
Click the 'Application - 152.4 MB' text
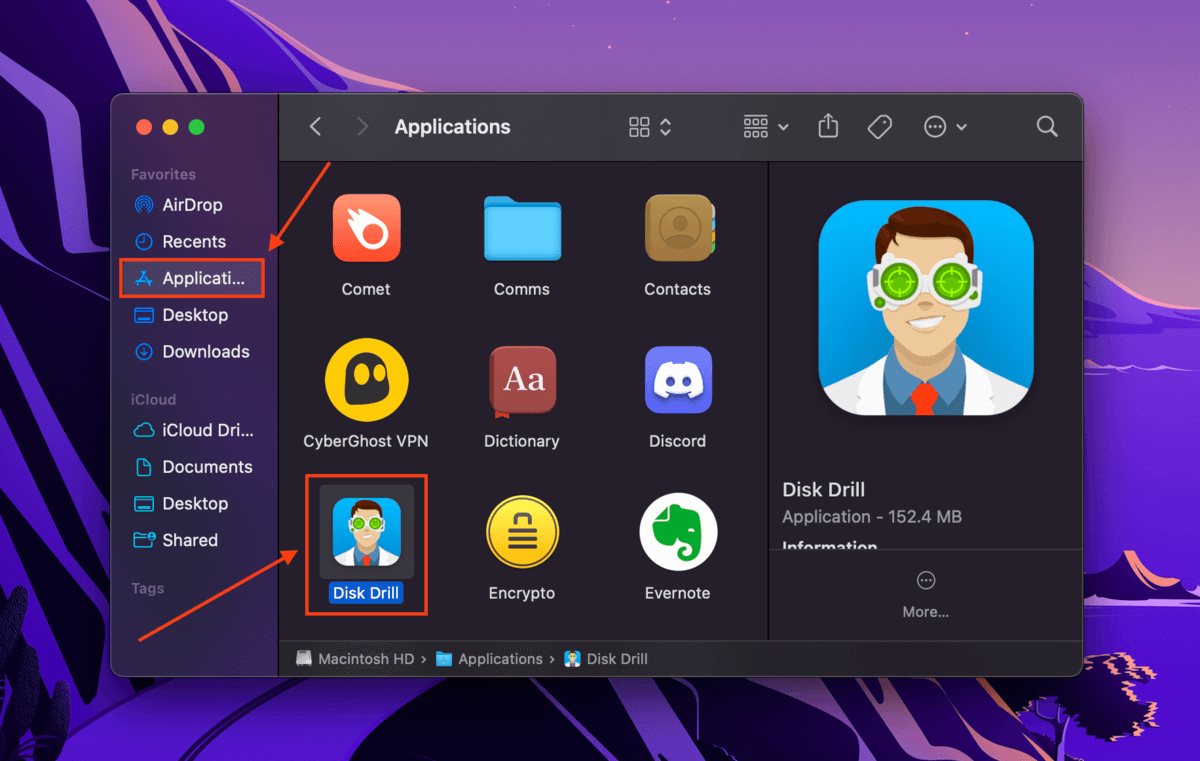click(x=872, y=517)
